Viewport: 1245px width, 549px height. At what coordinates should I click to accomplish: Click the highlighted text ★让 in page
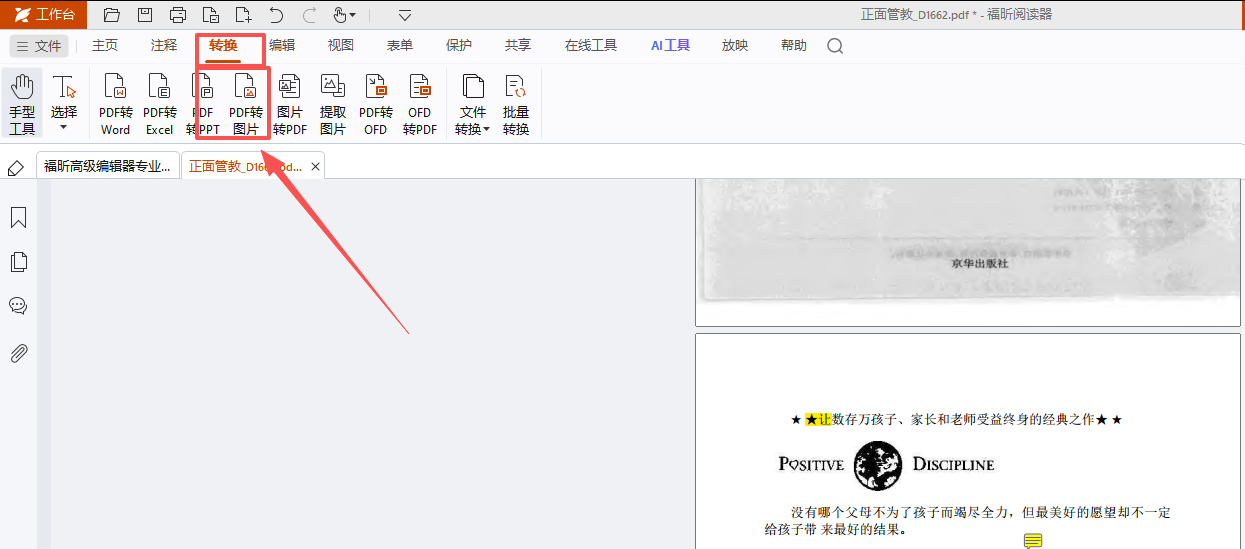(x=818, y=420)
